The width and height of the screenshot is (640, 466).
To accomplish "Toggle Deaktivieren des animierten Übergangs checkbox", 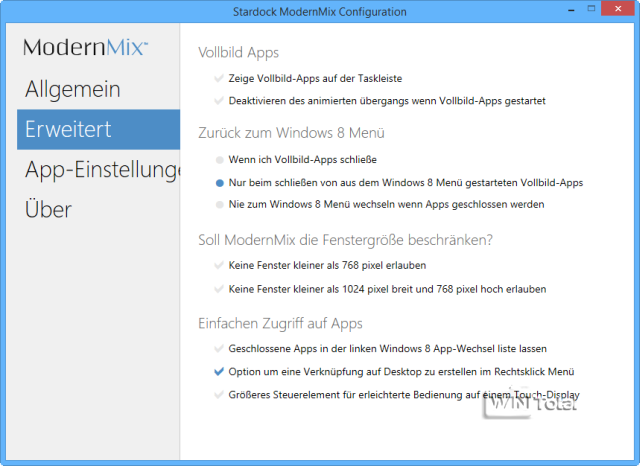I will click(219, 100).
